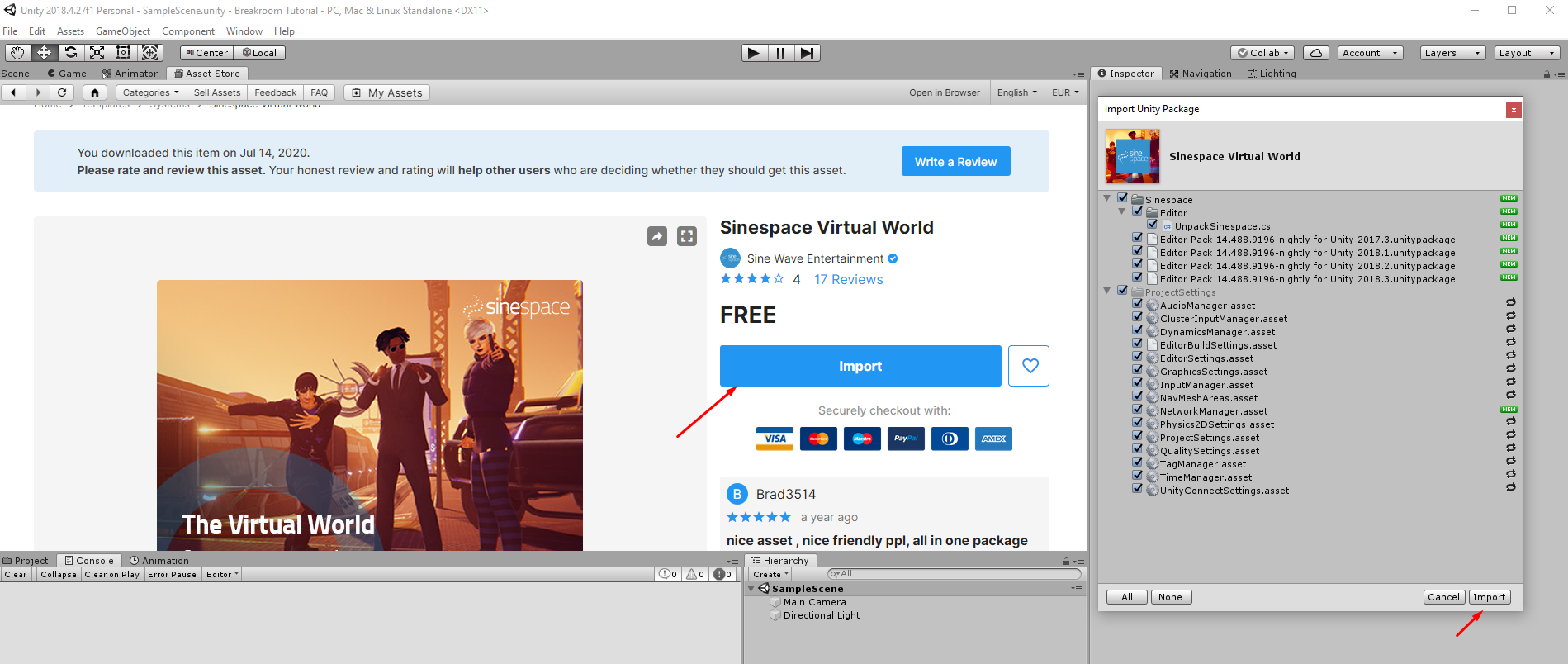
Task: Toggle the AudioManager.asset checkbox
Action: coord(1137,304)
